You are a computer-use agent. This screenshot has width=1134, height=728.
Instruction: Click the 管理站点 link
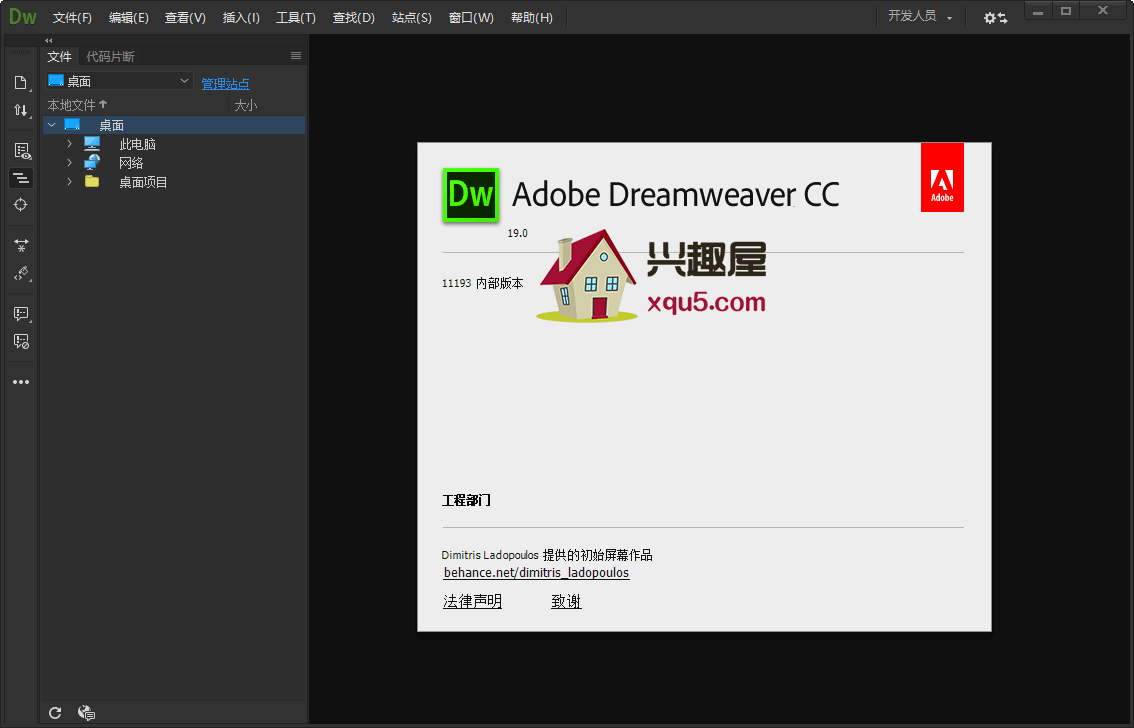click(225, 84)
